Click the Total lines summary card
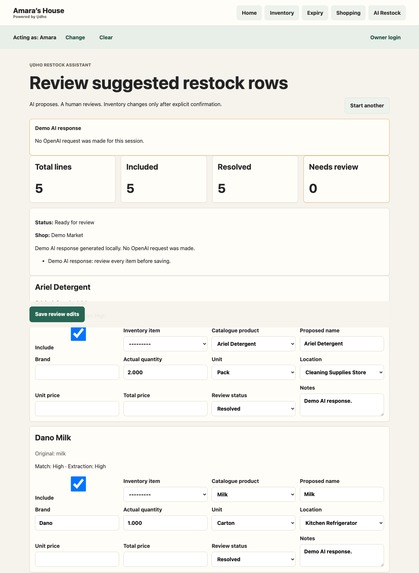The width and height of the screenshot is (419, 573). [72, 179]
